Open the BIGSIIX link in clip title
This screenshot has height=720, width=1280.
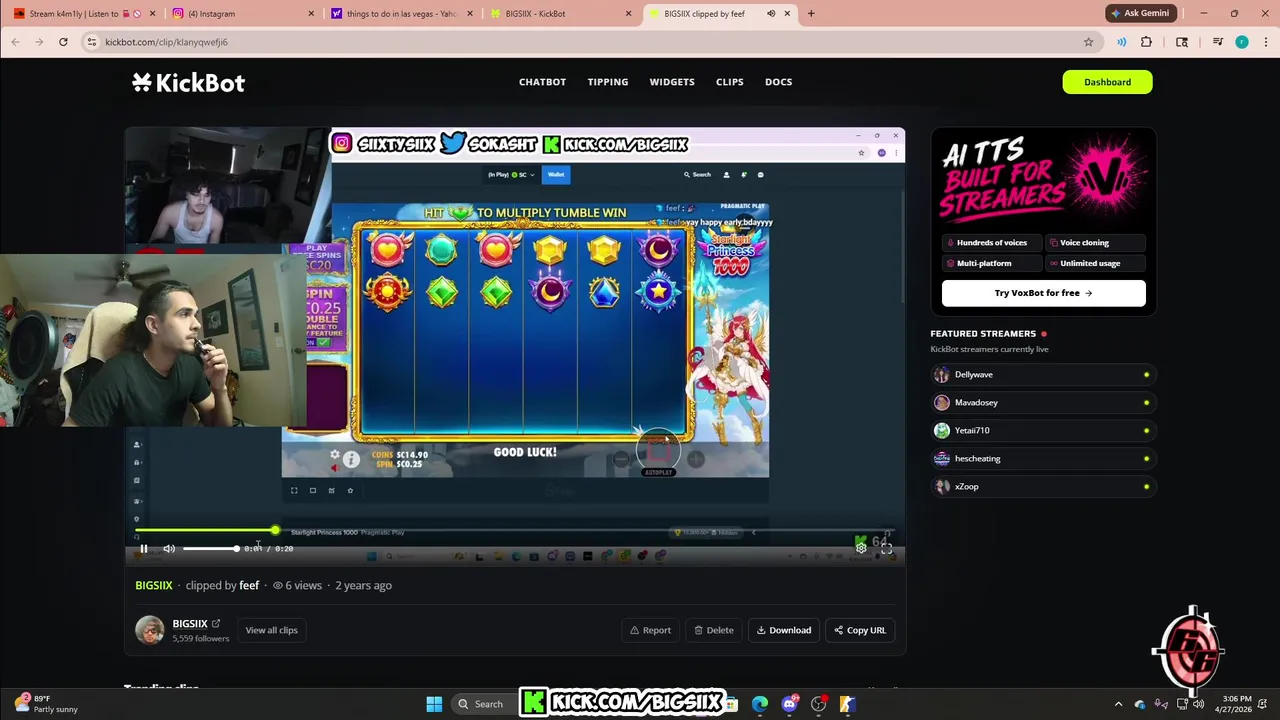(x=154, y=585)
